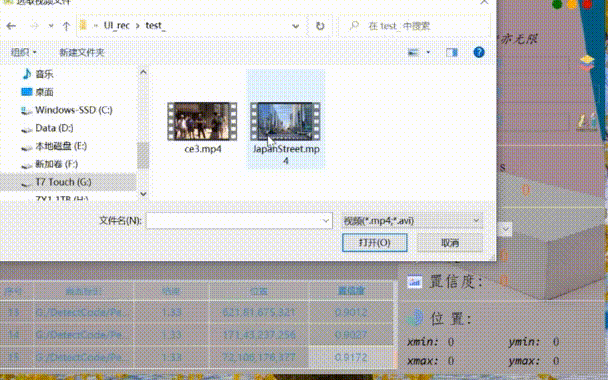Expand the address path history dropdown
The image size is (608, 380).
point(295,26)
